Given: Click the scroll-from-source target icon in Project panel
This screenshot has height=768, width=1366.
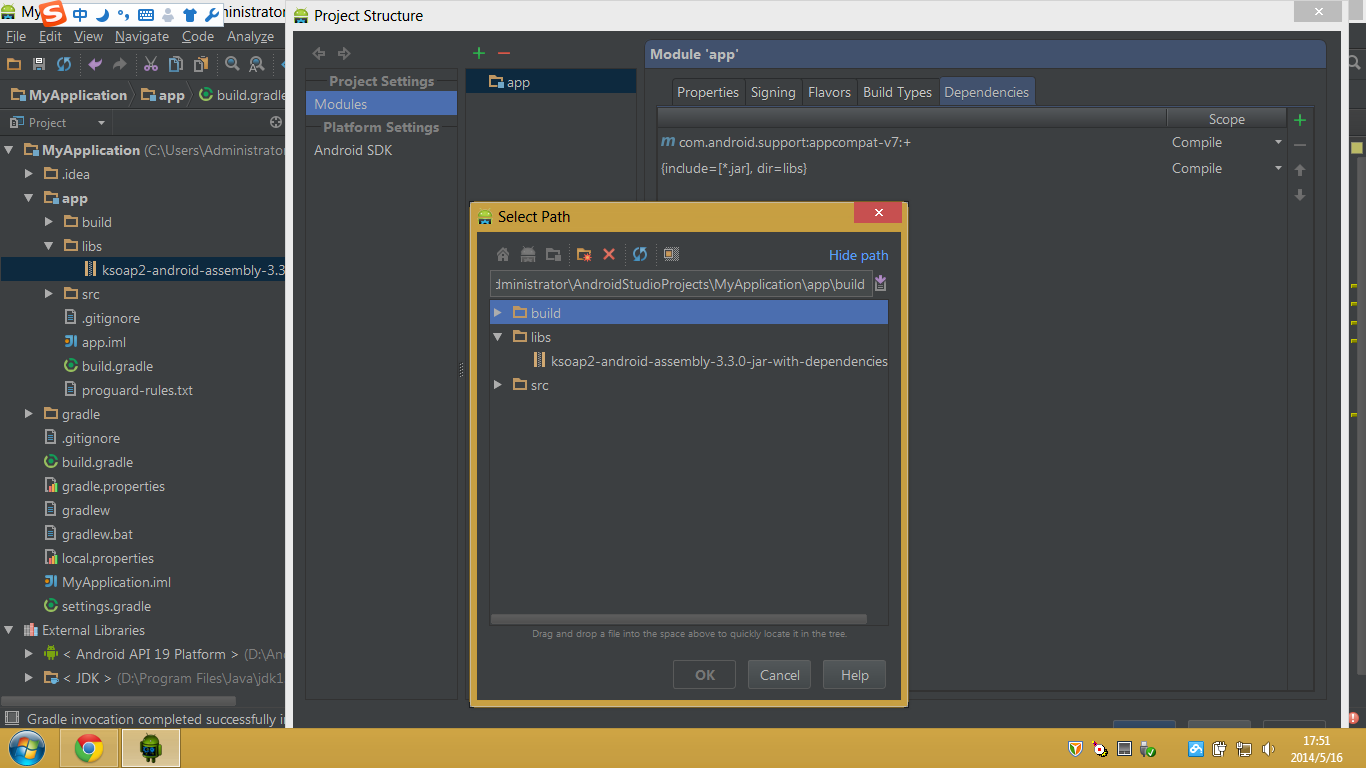Looking at the screenshot, I should coord(276,122).
